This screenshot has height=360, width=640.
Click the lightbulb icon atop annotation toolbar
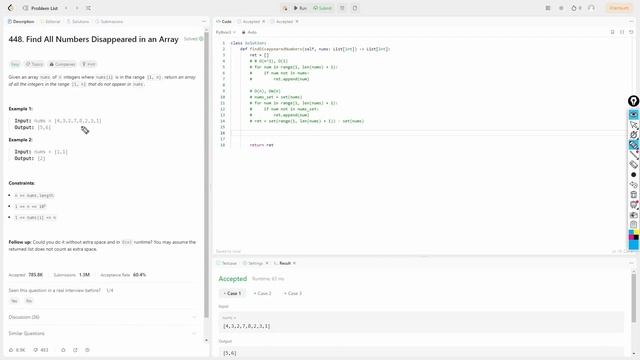pyautogui.click(x=633, y=101)
